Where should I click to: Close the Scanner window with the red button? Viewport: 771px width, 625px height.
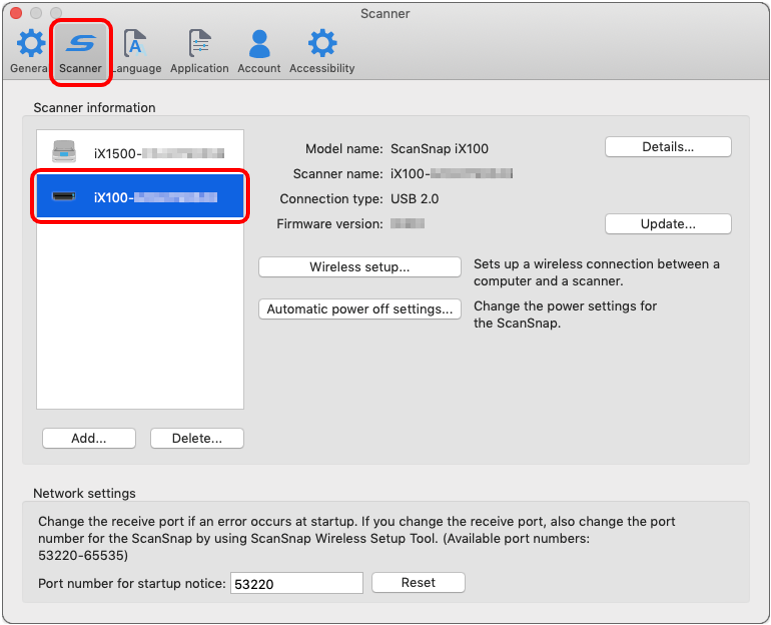click(x=16, y=13)
